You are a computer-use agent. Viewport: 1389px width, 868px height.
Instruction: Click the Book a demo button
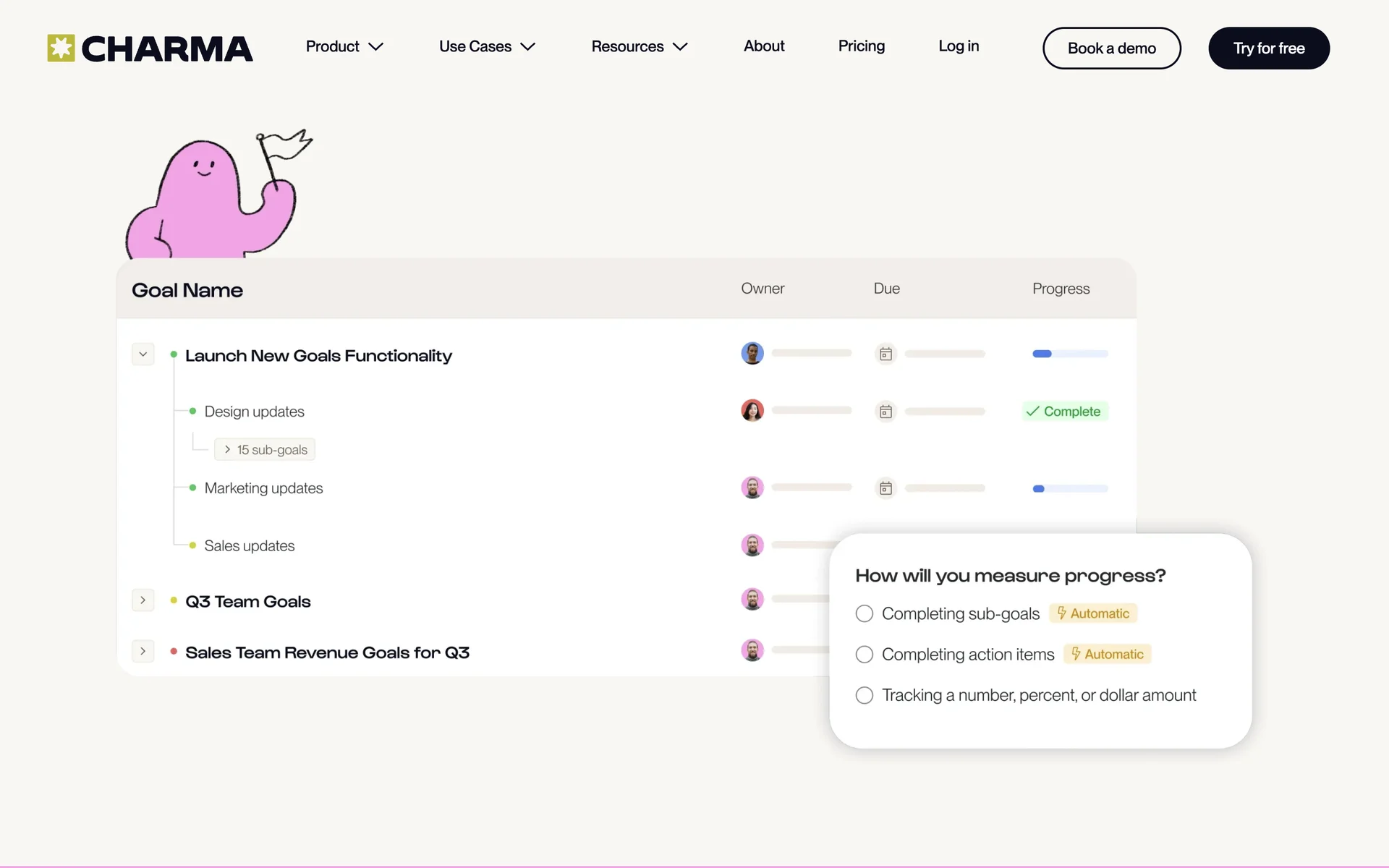(1111, 48)
